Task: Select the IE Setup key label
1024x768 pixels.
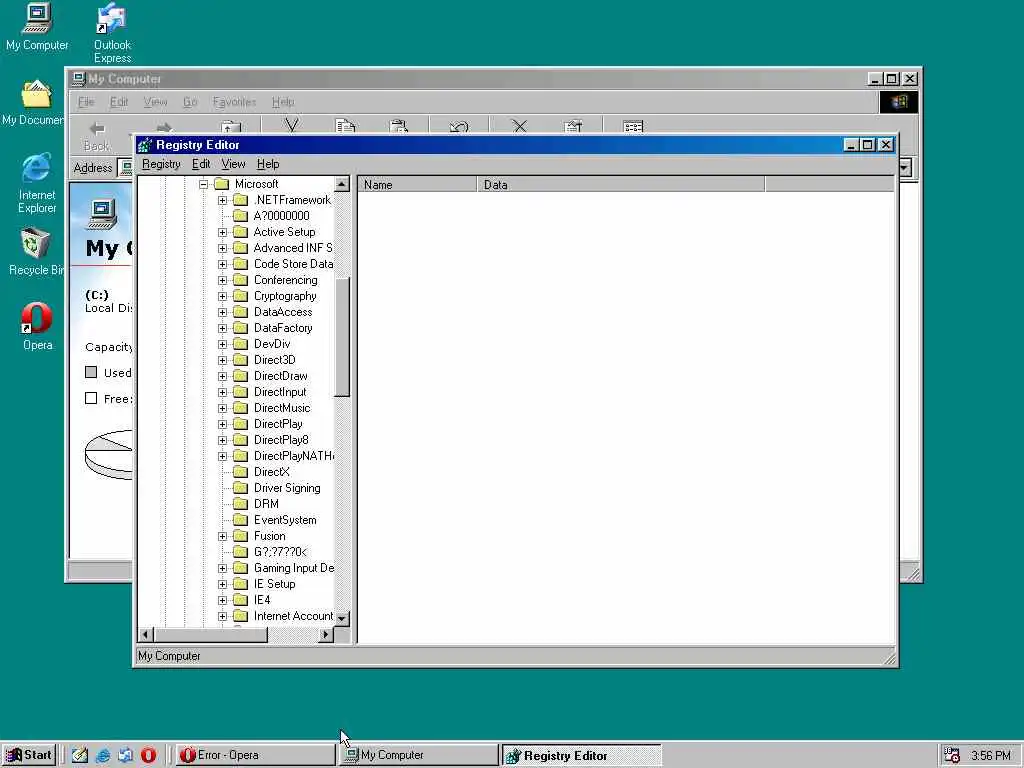Action: (x=274, y=584)
